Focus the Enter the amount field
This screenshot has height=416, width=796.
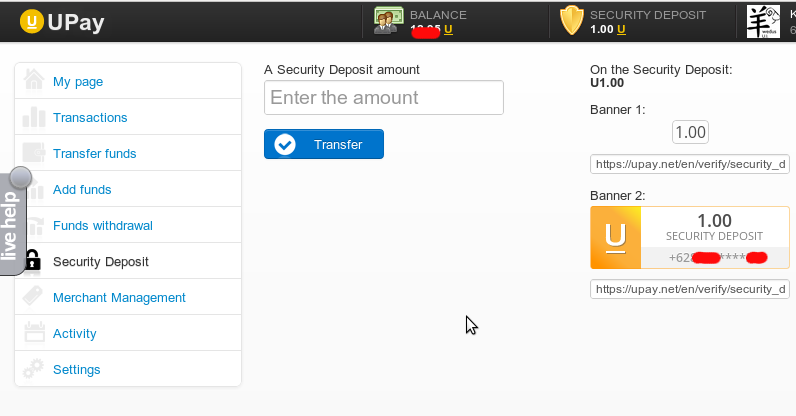383,98
